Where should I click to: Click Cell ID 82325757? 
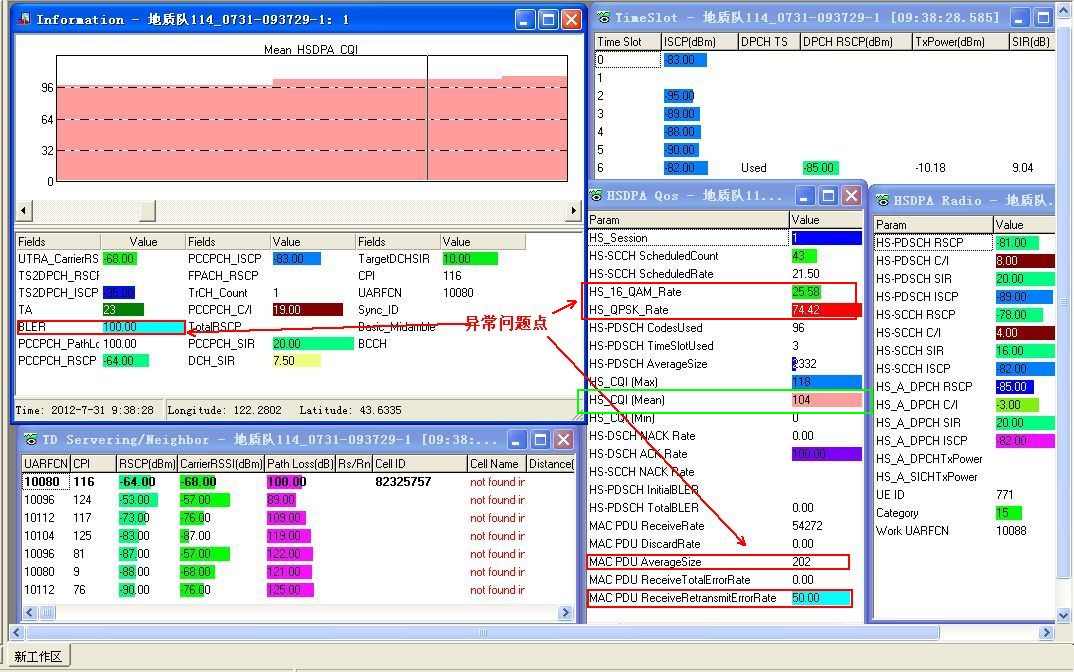(403, 482)
